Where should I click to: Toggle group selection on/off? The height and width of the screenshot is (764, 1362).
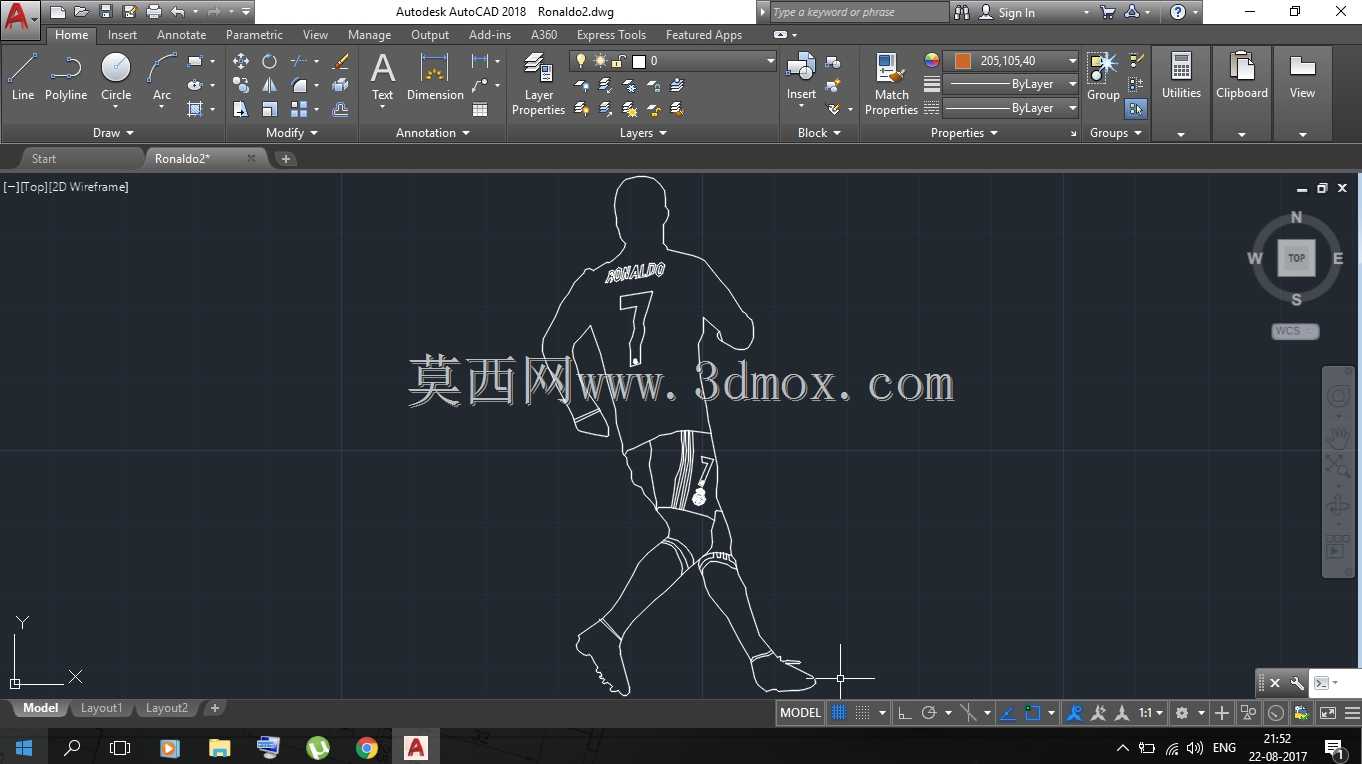(x=1136, y=108)
